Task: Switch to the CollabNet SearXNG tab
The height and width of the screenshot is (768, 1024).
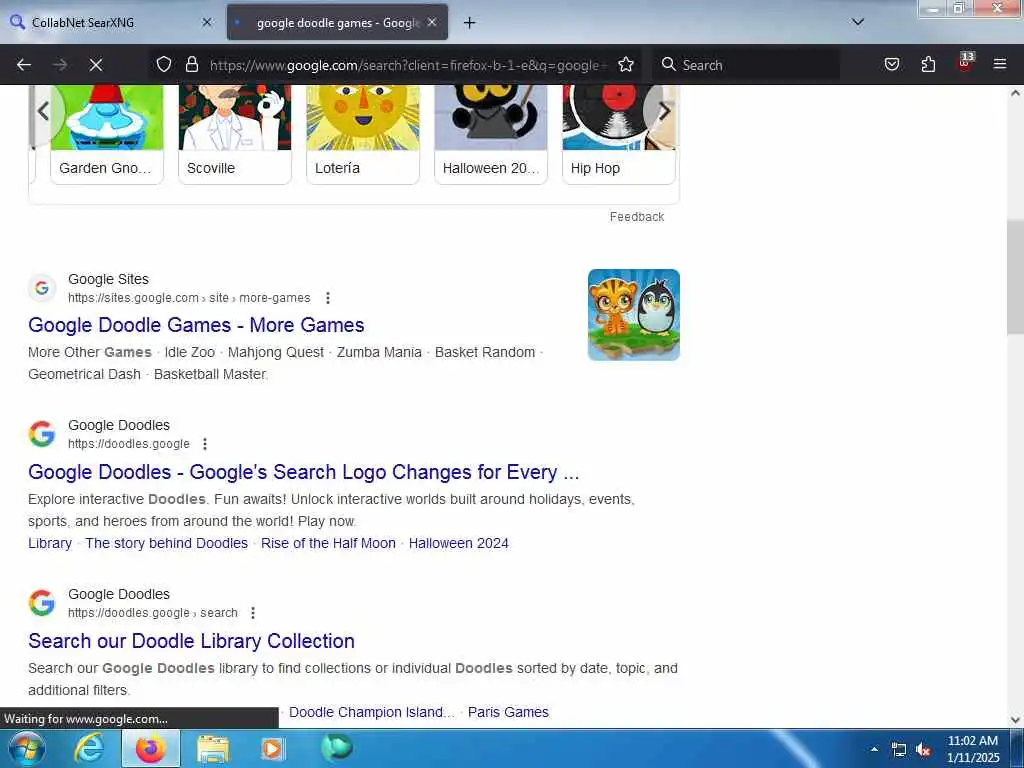Action: click(111, 22)
